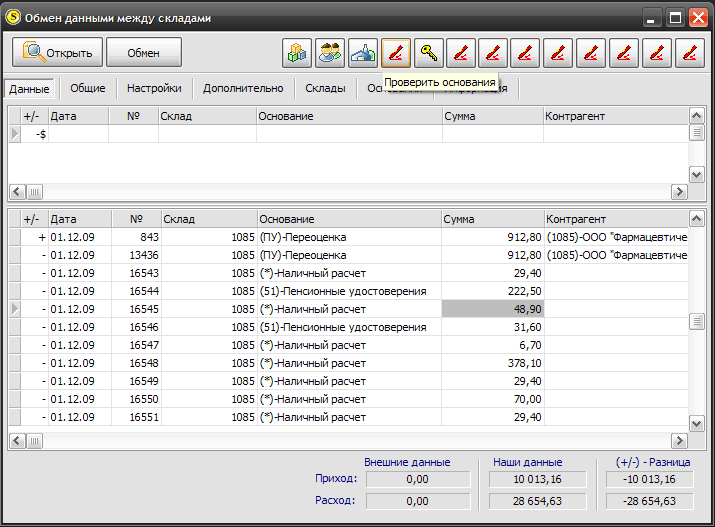This screenshot has height=527, width=715.
Task: Click the last red pen icon in toolbar
Action: click(x=689, y=53)
